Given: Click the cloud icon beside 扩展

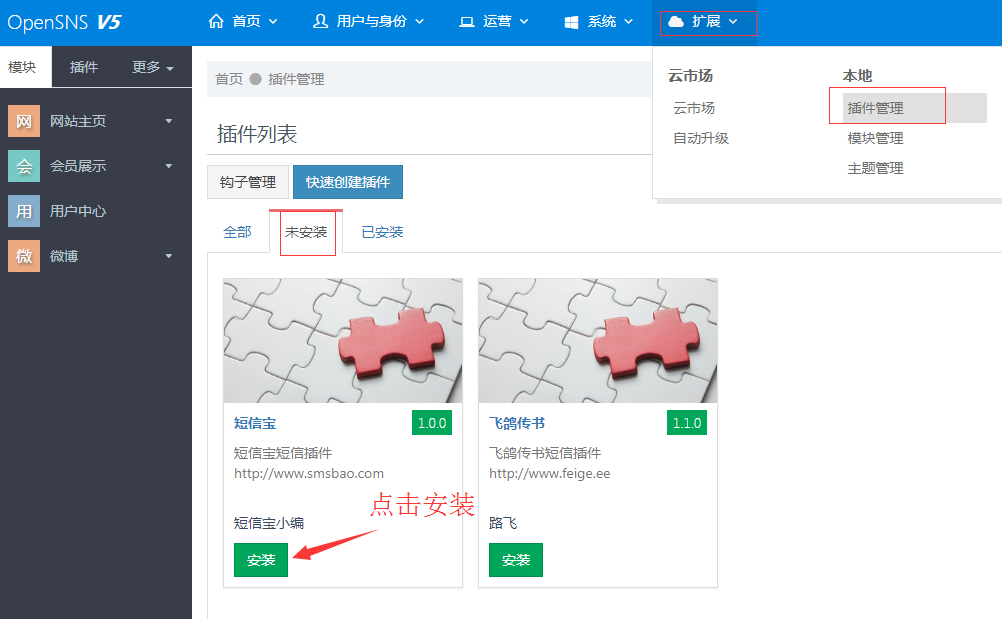Looking at the screenshot, I should [676, 21].
